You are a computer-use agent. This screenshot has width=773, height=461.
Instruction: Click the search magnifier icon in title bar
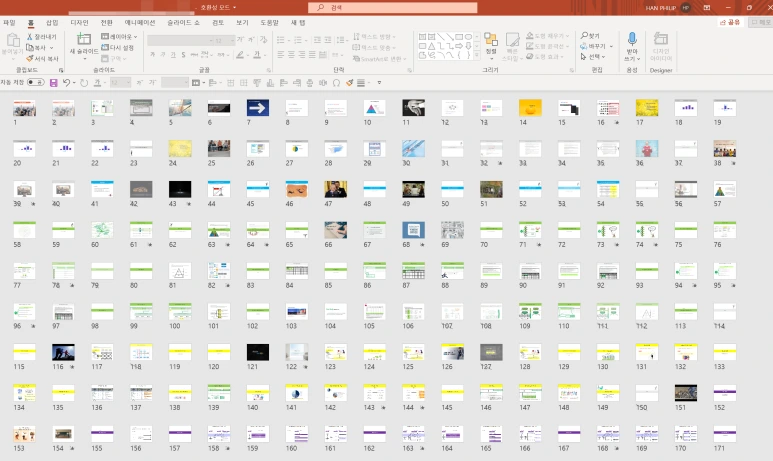[320, 7]
